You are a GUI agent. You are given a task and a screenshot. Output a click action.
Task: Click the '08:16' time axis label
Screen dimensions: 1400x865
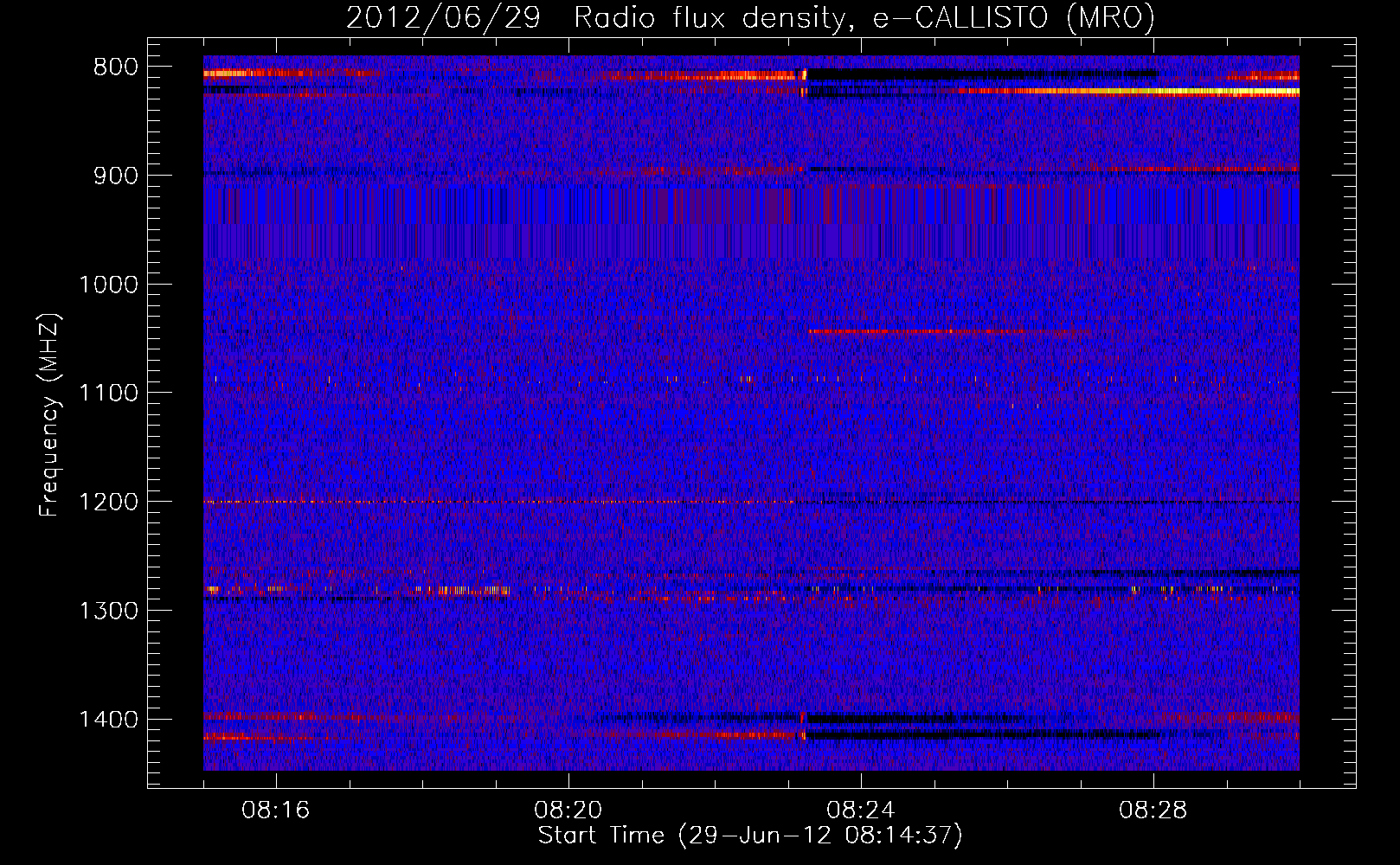click(276, 811)
